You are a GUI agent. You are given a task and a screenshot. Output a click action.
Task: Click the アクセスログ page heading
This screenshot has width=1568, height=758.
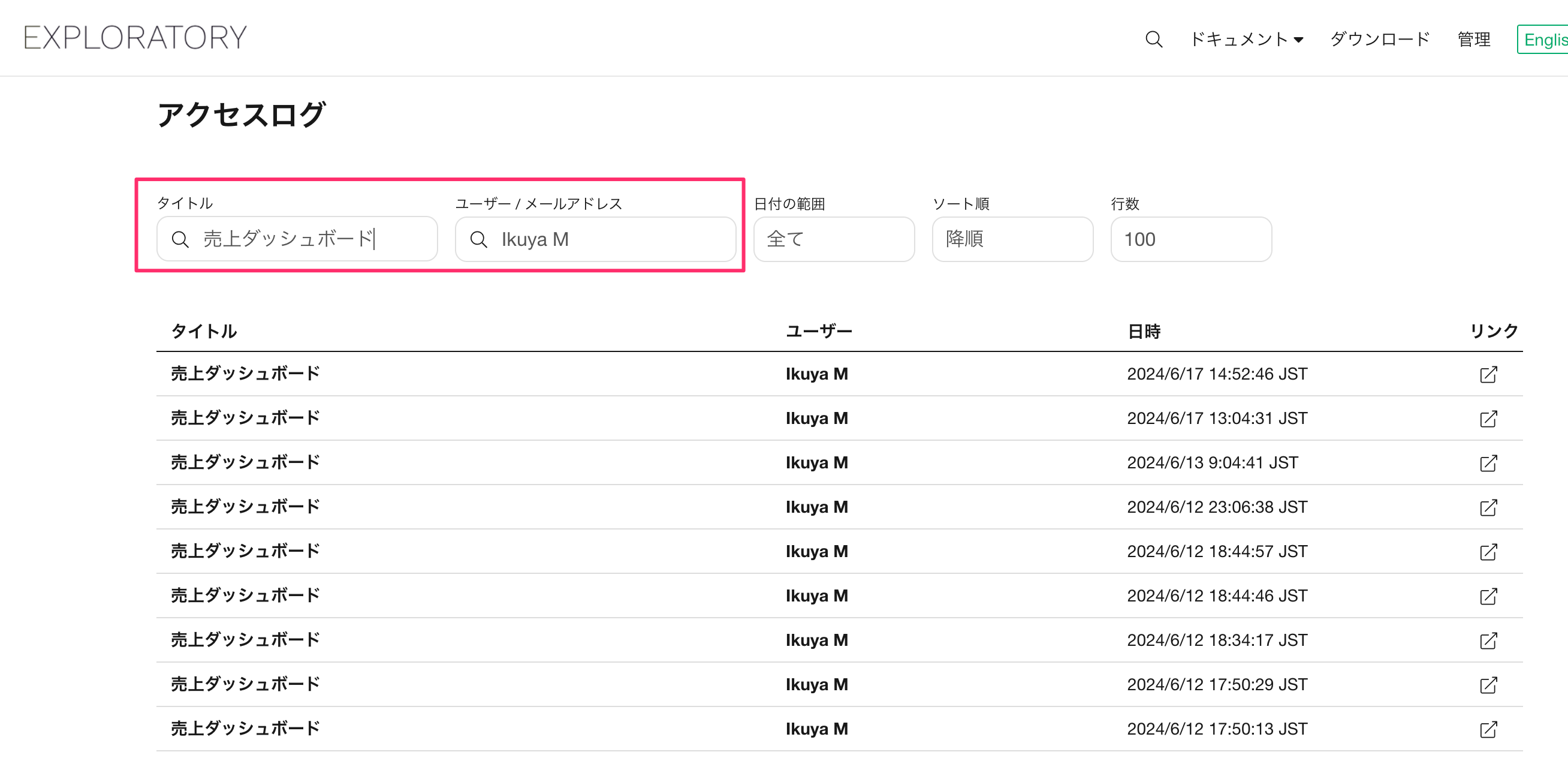click(x=241, y=115)
